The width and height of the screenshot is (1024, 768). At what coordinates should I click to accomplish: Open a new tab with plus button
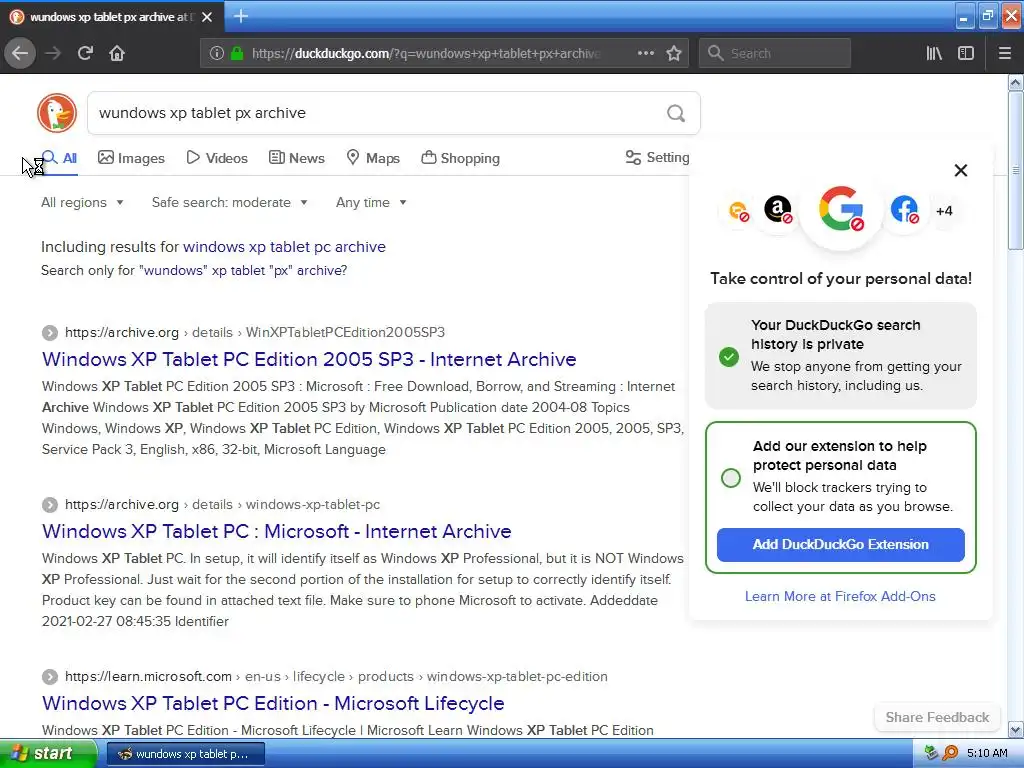point(240,16)
